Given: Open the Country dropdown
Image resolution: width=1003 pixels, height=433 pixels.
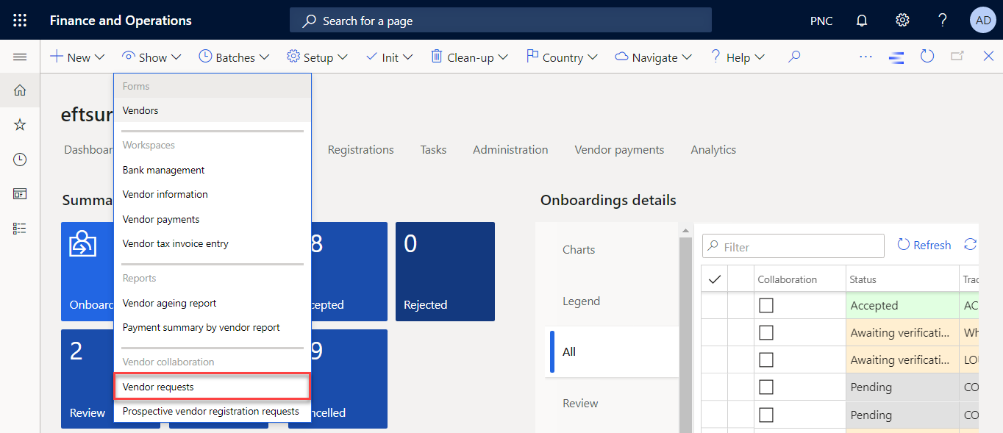Looking at the screenshot, I should 562,58.
